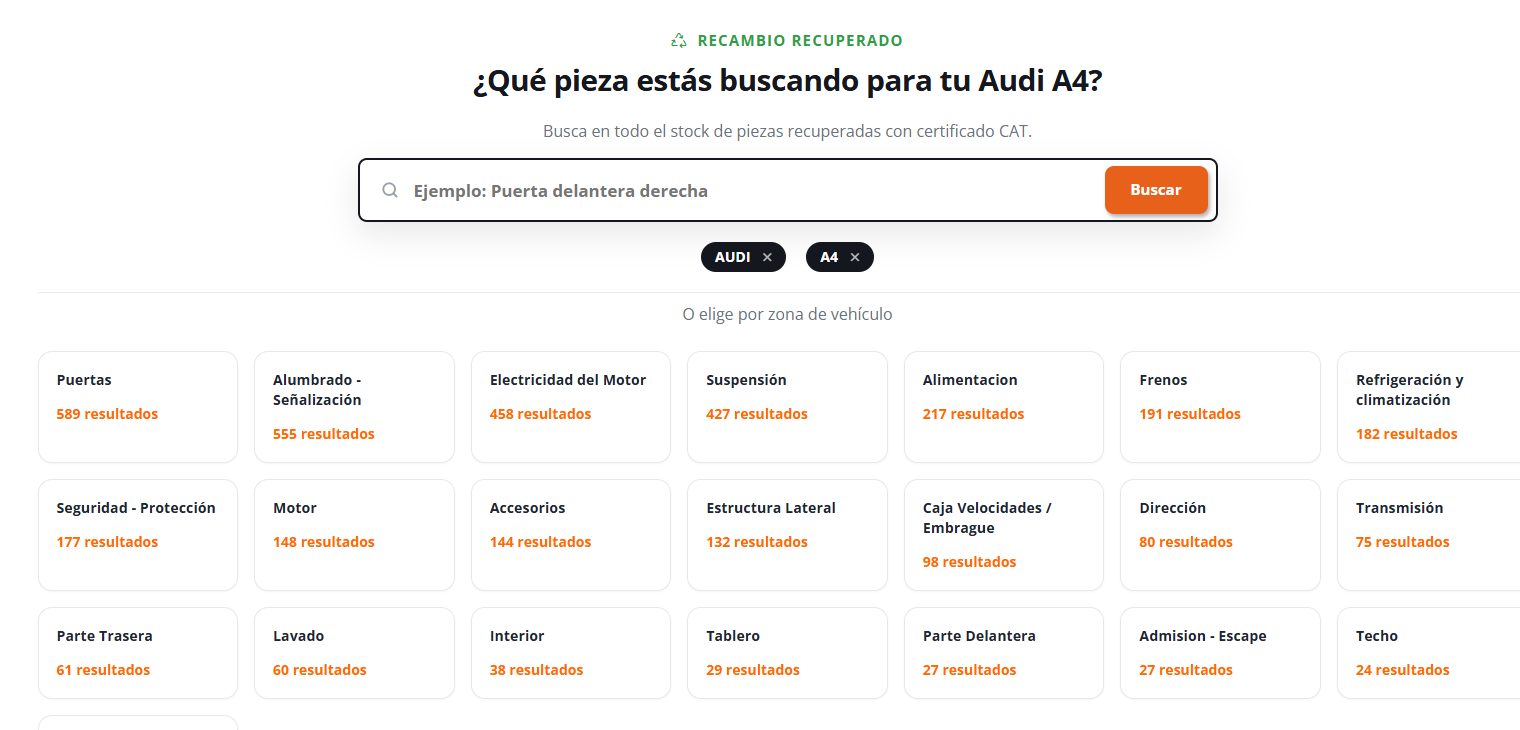Remove the AUDI filter tag
Screen dimensions: 1520x730
click(767, 257)
